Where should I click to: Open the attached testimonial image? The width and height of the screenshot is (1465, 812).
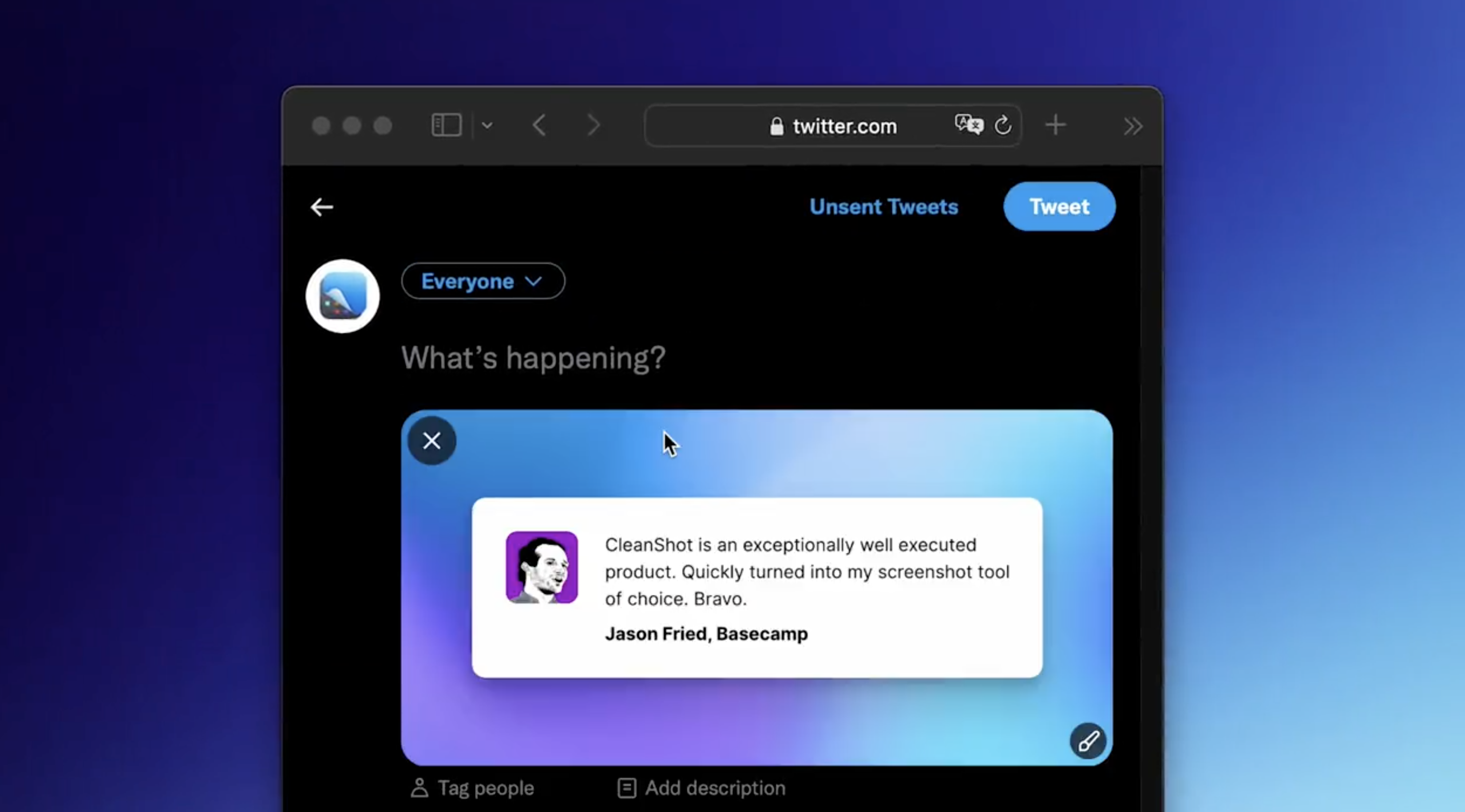pos(757,587)
